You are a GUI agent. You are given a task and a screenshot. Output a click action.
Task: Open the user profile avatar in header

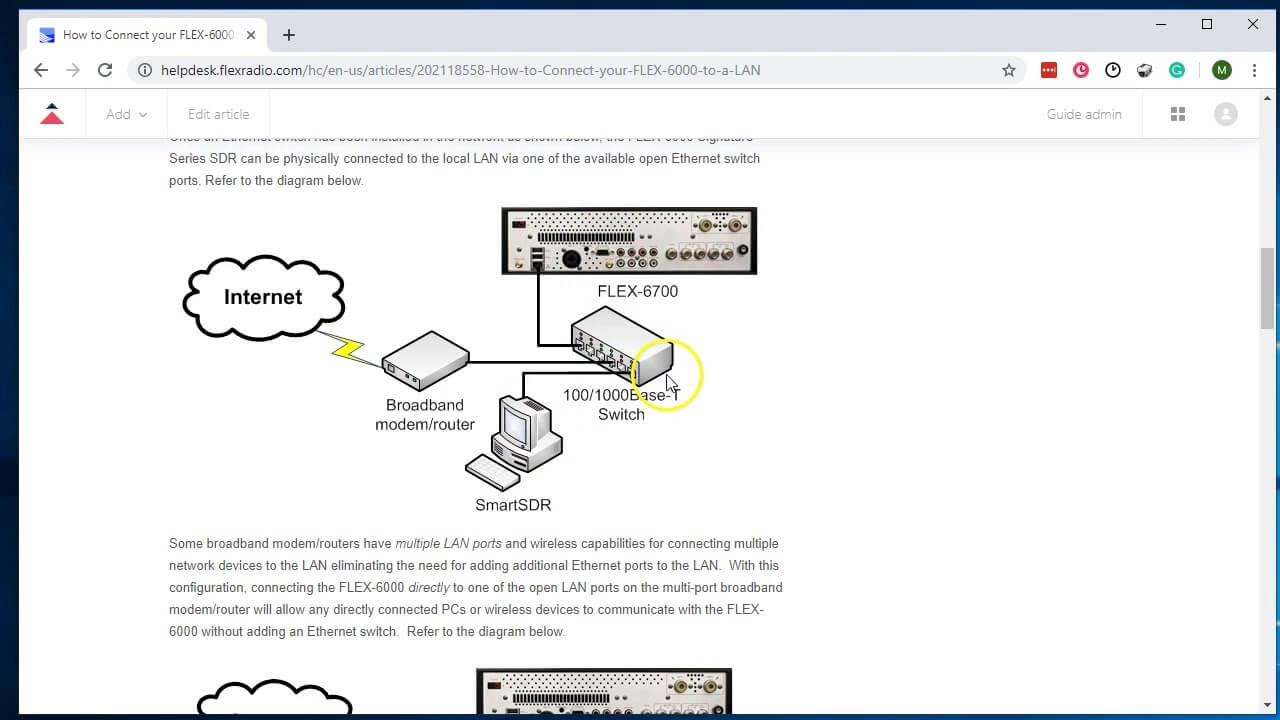point(1225,114)
